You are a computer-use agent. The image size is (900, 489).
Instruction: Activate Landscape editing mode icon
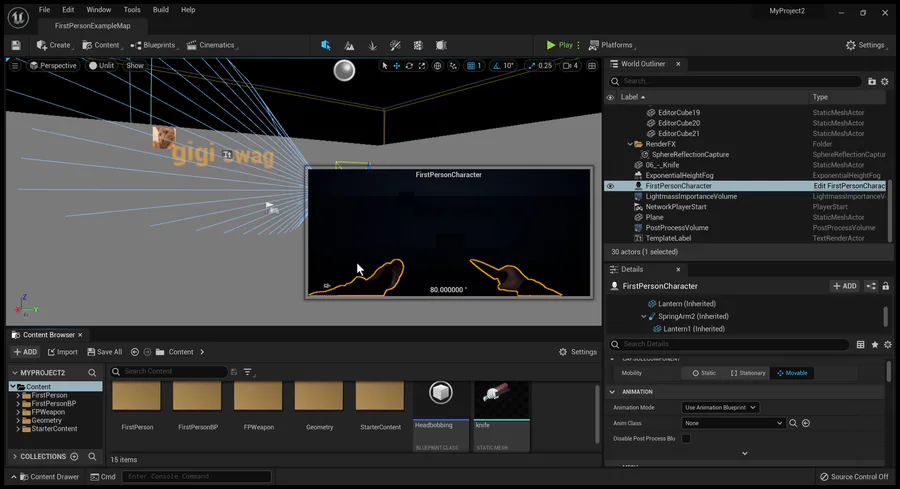point(349,45)
